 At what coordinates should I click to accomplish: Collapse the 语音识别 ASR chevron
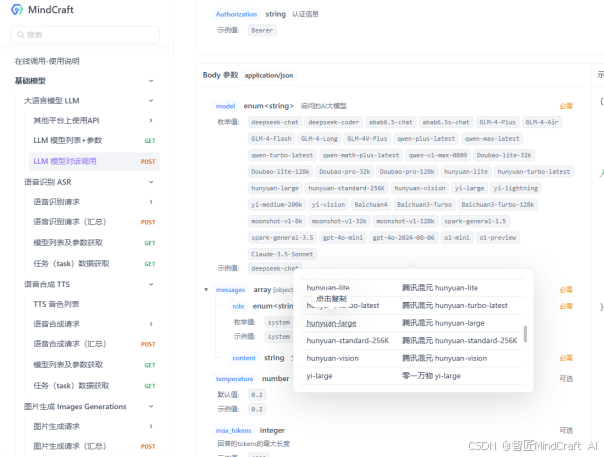[151, 182]
